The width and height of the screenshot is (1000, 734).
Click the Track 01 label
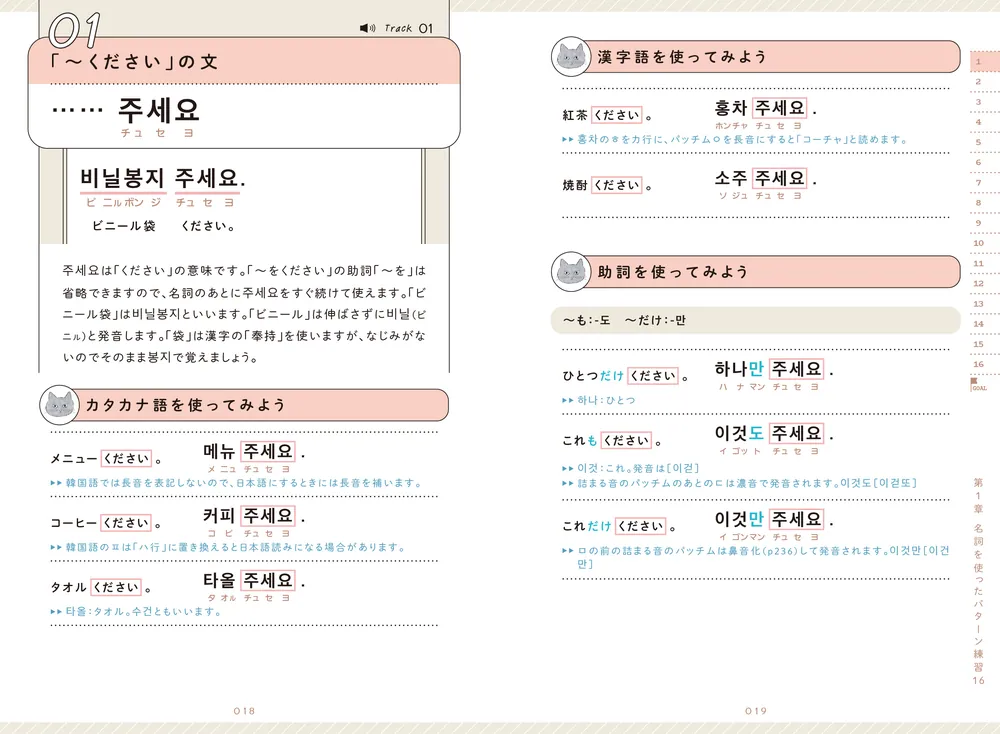[x=409, y=28]
